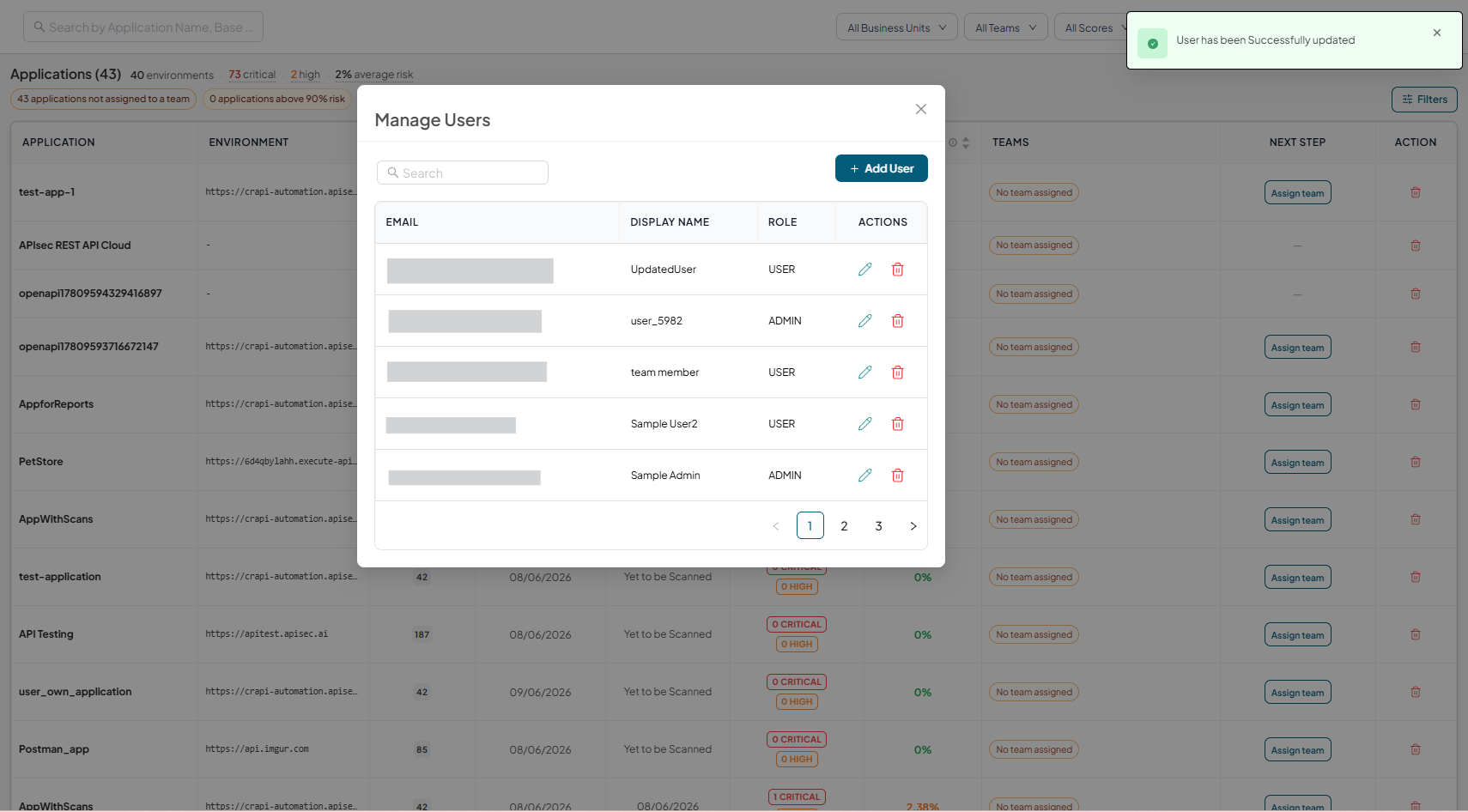Image resolution: width=1468 pixels, height=812 pixels.
Task: Delete the API Testing application
Action: pos(1415,634)
